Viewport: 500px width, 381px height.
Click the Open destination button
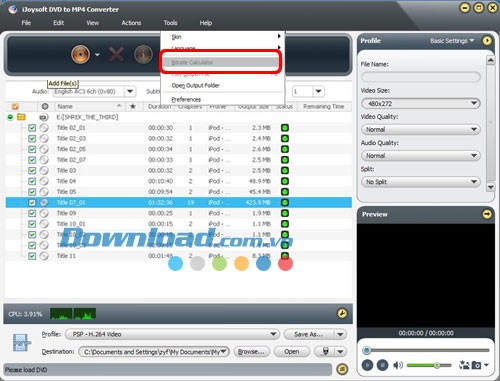[292, 351]
